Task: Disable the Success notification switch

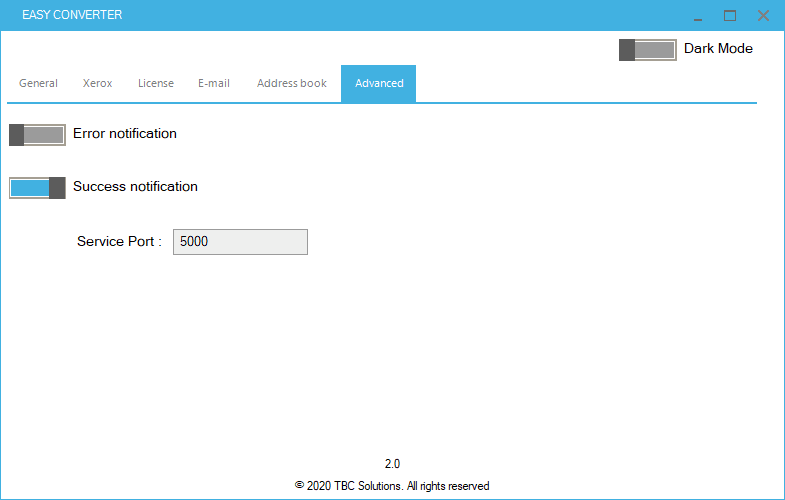Action: 37,187
